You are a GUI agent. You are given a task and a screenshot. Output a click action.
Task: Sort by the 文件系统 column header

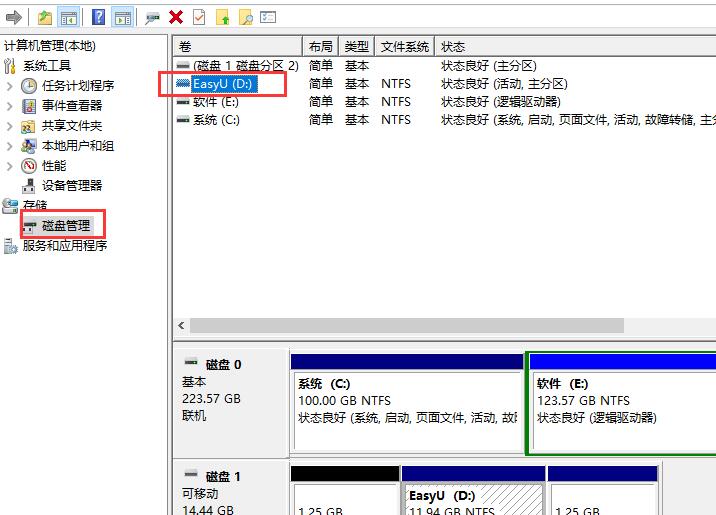pyautogui.click(x=405, y=47)
